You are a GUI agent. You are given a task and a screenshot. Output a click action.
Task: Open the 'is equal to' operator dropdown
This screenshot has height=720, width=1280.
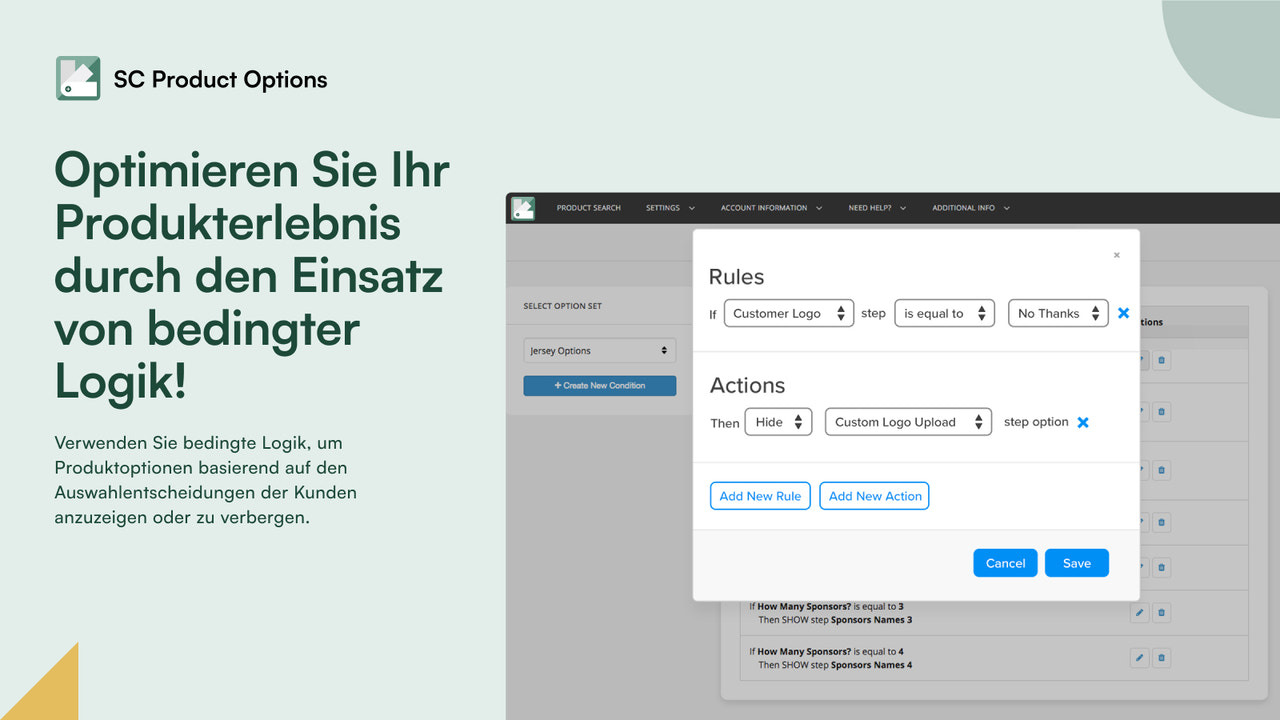[x=944, y=313]
